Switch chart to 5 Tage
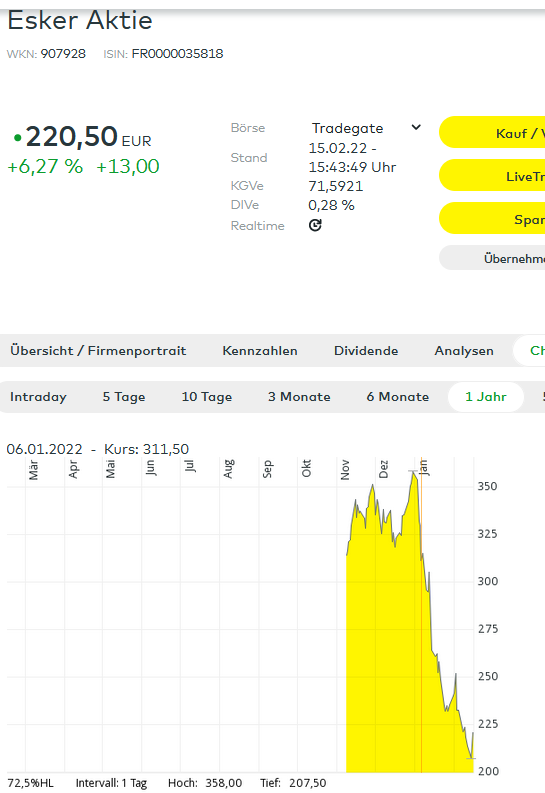This screenshot has width=545, height=793. click(124, 397)
